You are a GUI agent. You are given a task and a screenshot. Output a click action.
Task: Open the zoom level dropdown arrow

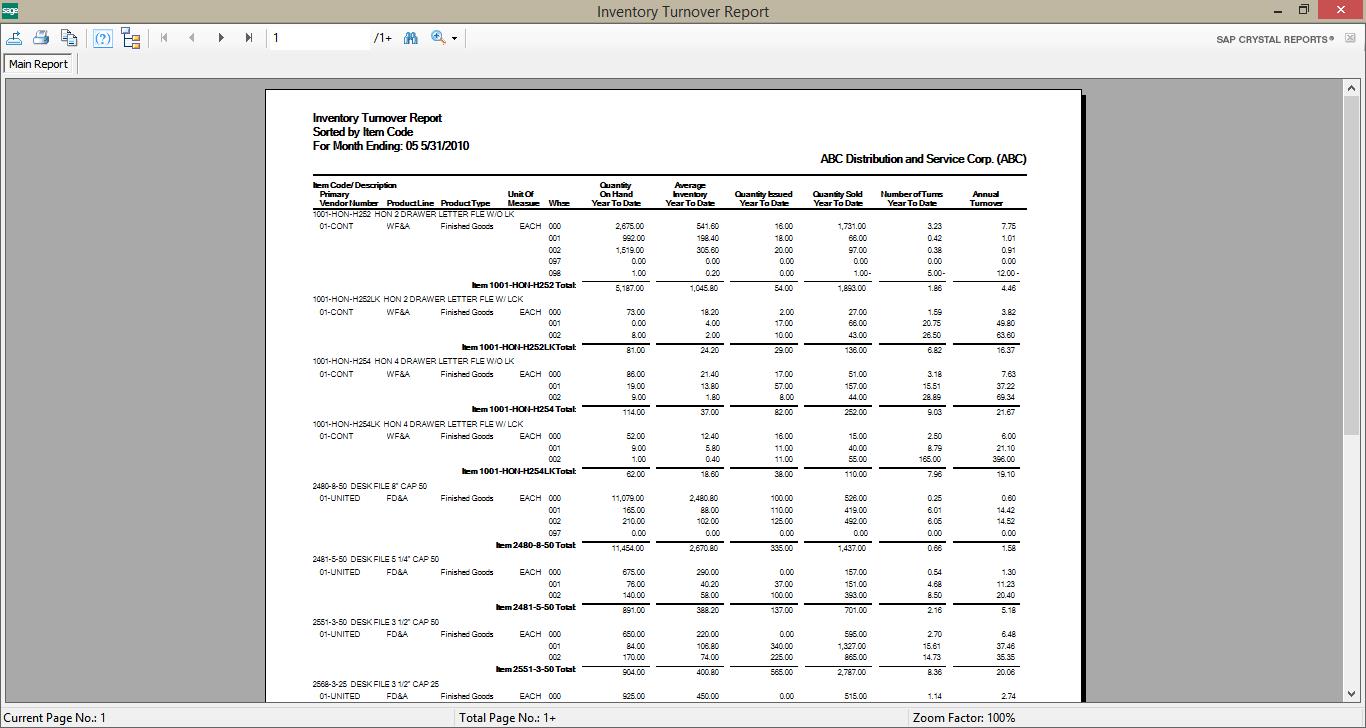pos(452,37)
